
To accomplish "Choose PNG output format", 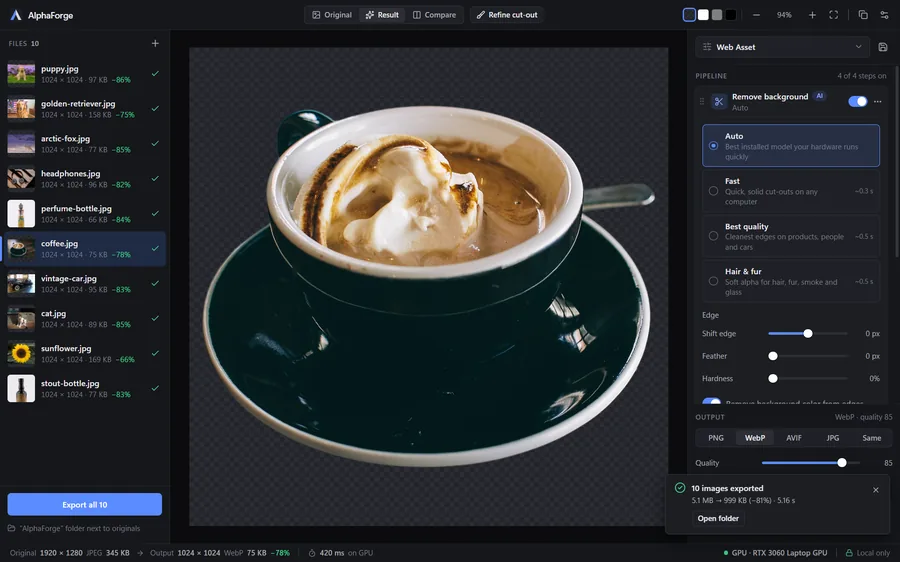I will tap(716, 438).
